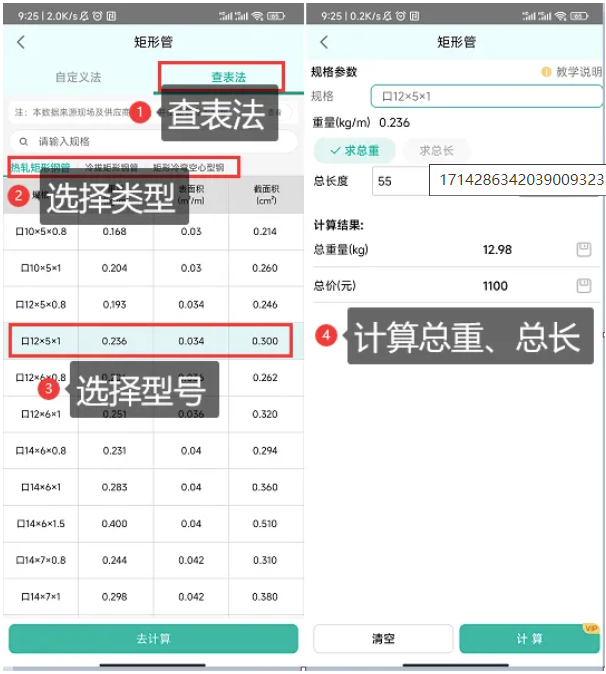Go back from left 矩形管 screen

coord(21,42)
